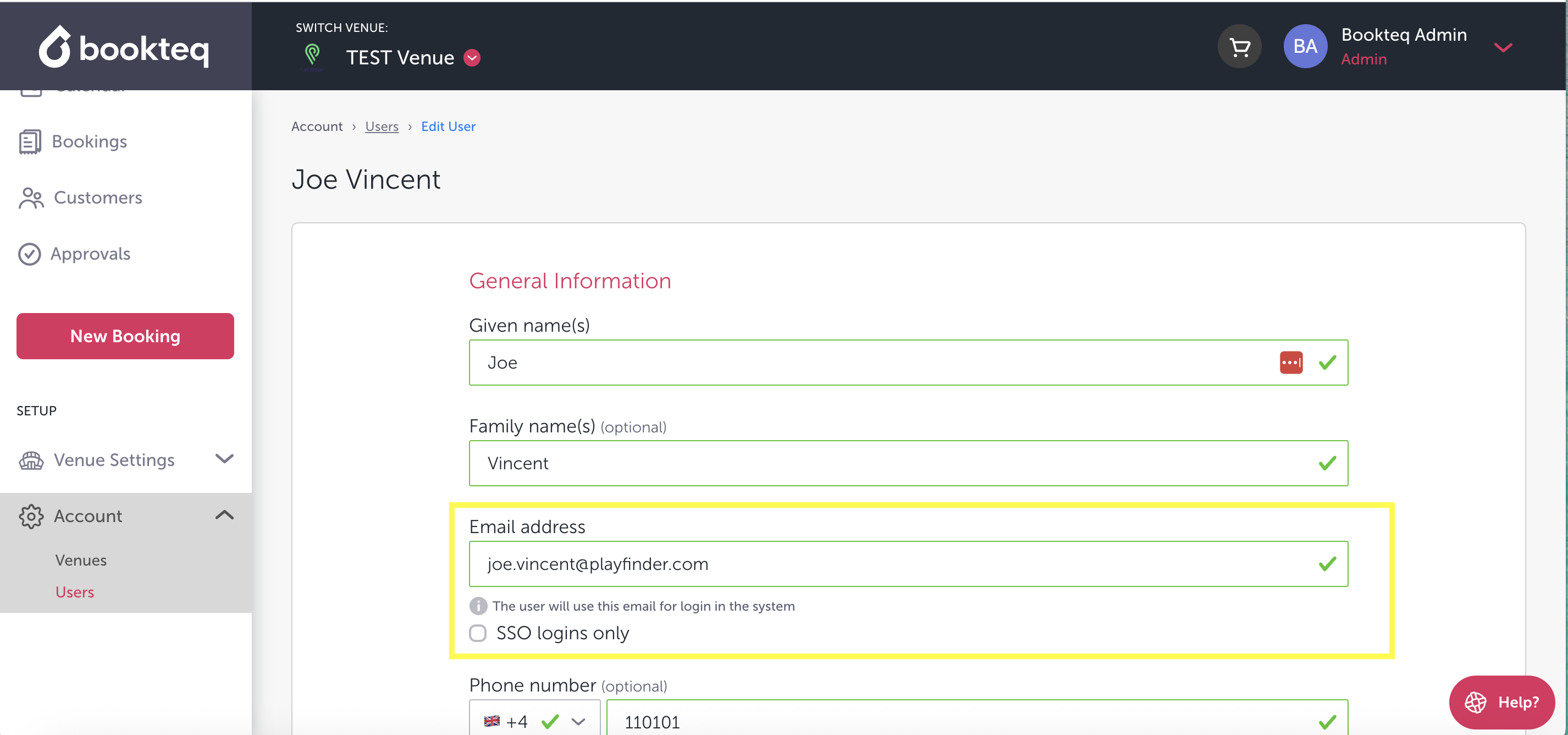Click the Bookings receipt icon

pyautogui.click(x=30, y=141)
